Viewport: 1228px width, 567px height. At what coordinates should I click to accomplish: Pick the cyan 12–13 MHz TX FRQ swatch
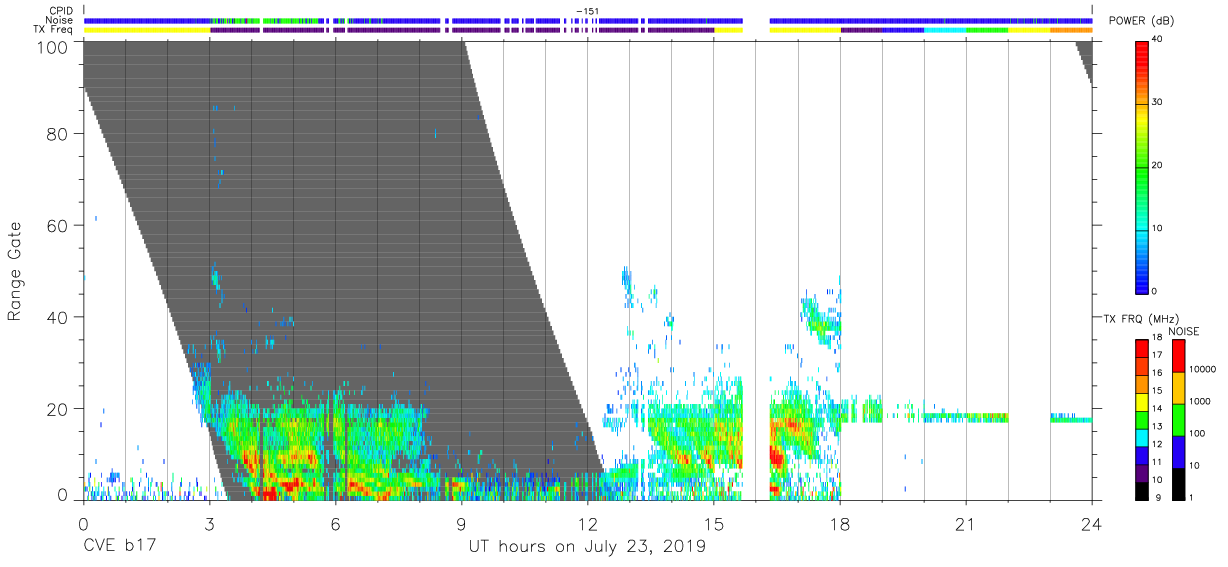1142,437
